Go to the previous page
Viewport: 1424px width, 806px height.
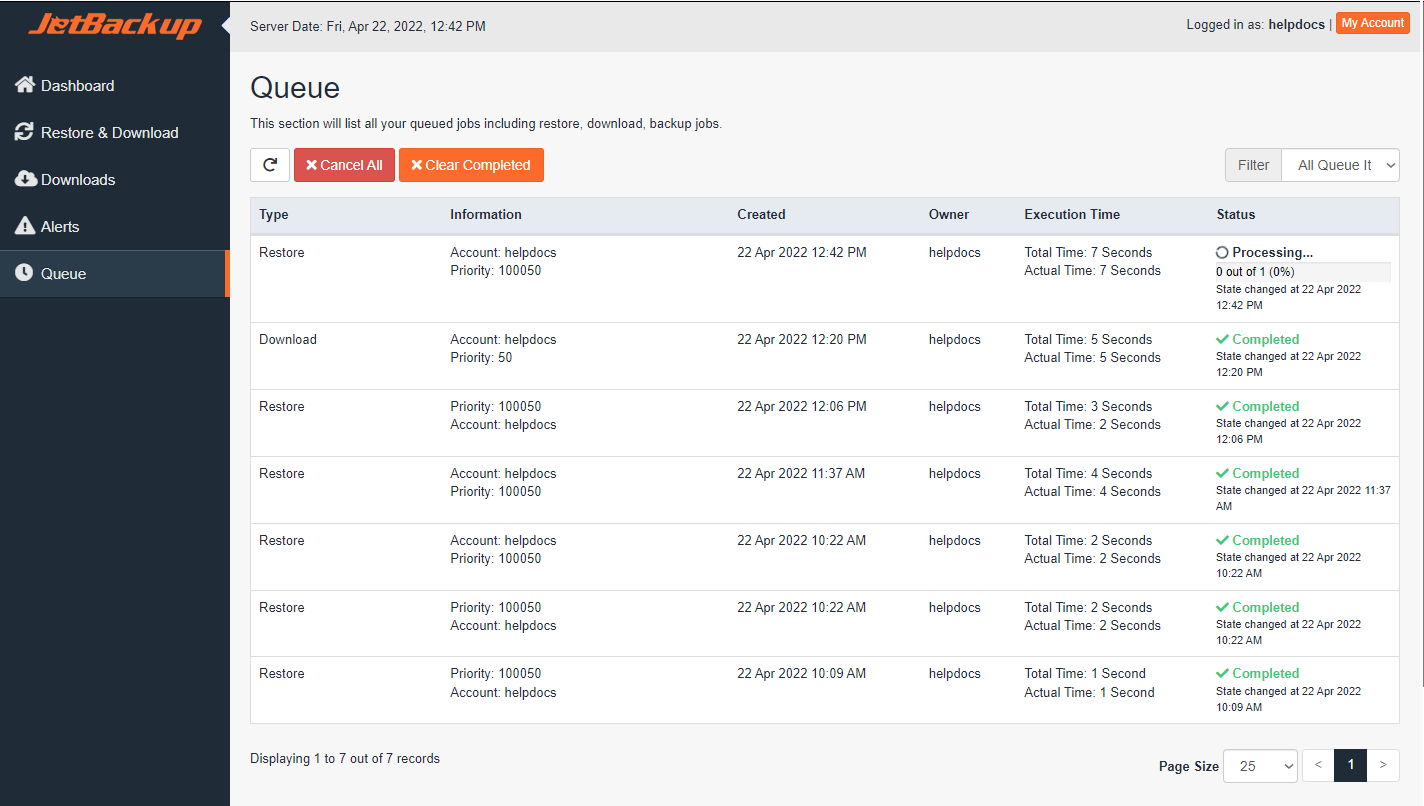(x=1318, y=765)
